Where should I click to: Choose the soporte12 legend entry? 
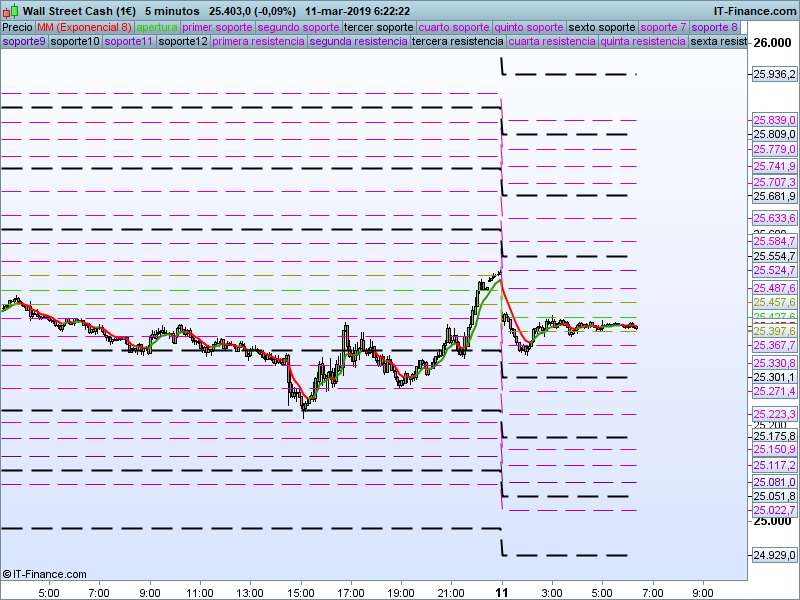pos(183,41)
